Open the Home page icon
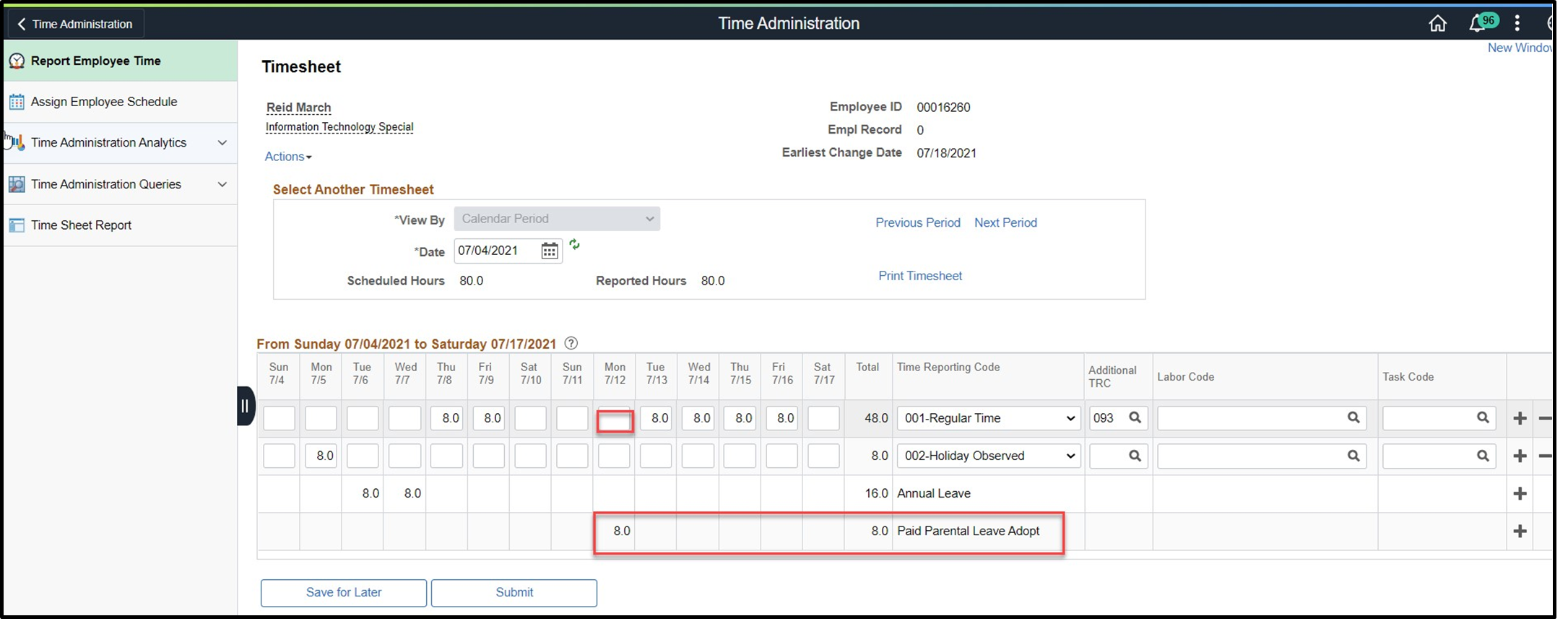 point(1437,24)
